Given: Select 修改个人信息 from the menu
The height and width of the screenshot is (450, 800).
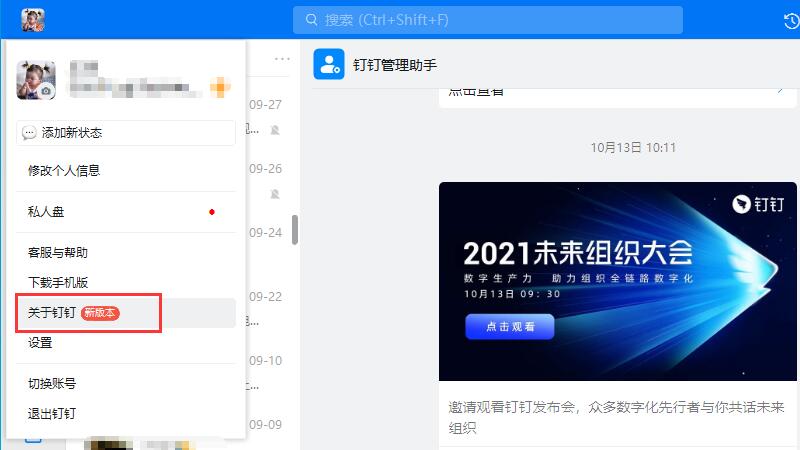Looking at the screenshot, I should click(x=64, y=171).
